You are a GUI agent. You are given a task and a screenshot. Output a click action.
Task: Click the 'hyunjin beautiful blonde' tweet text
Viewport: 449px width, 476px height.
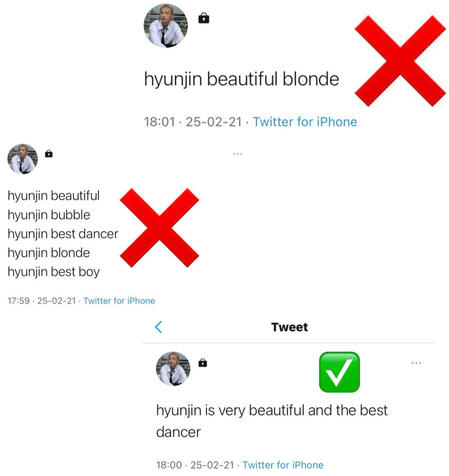241,80
